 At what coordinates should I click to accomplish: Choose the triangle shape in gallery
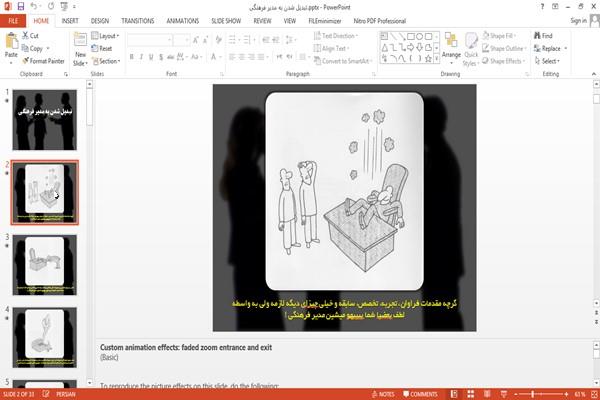(385, 47)
